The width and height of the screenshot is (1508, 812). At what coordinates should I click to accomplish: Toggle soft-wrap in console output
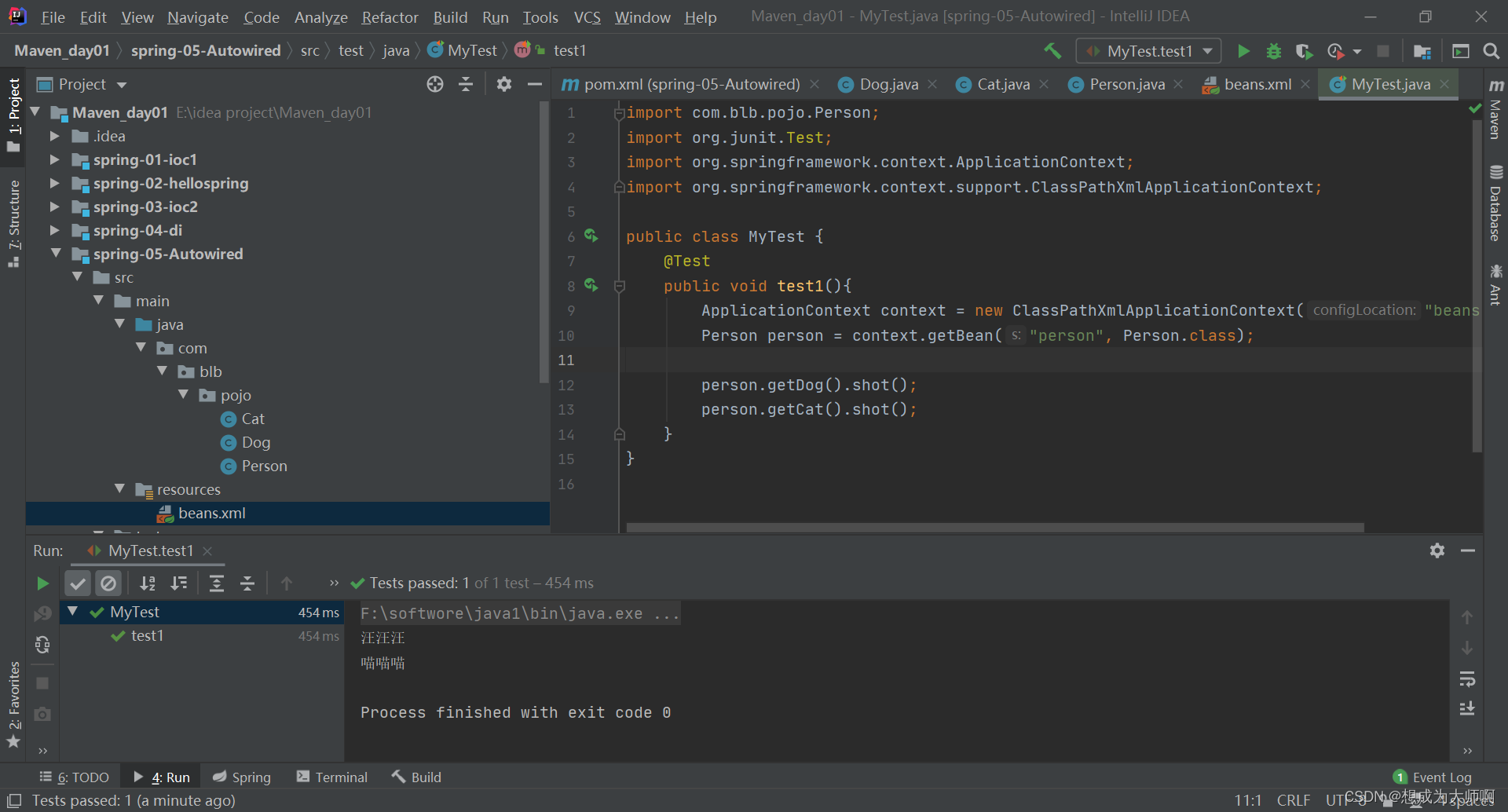click(1467, 678)
